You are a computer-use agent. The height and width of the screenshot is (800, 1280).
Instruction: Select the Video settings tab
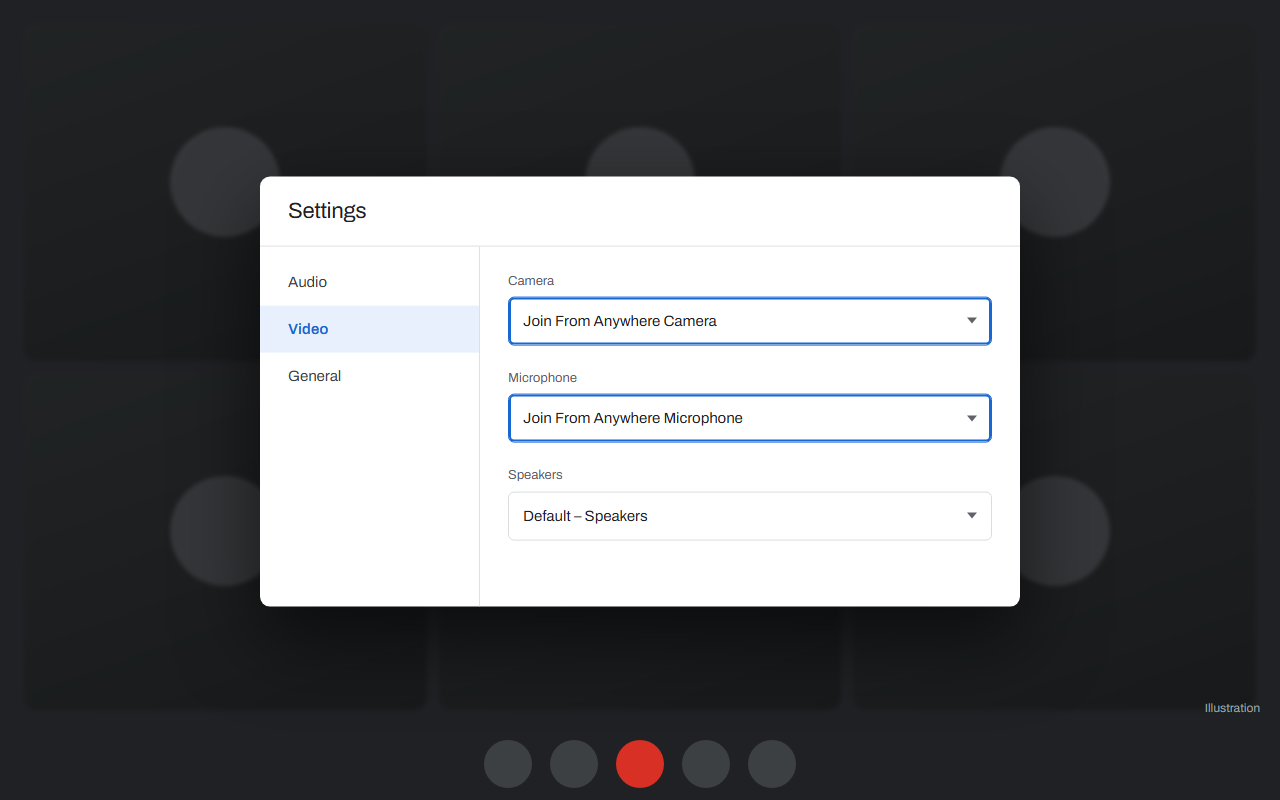tap(369, 329)
